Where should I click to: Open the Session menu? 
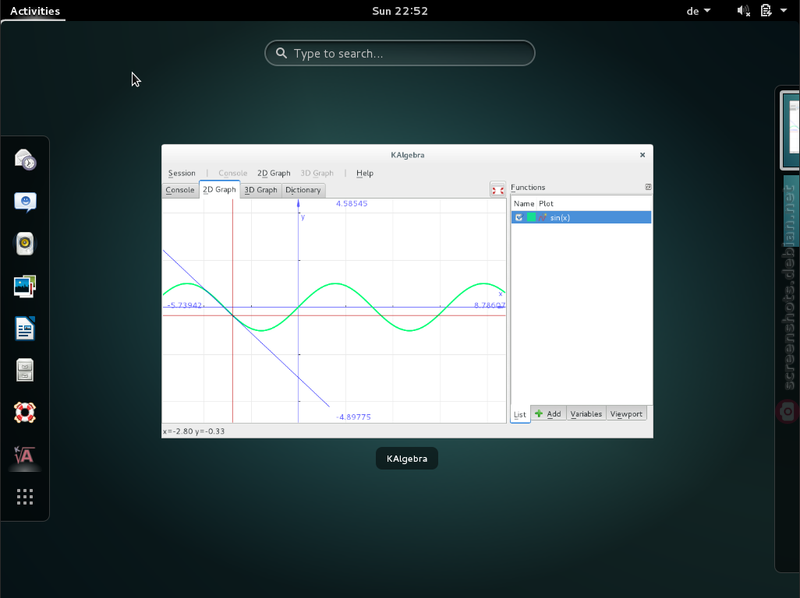click(182, 173)
